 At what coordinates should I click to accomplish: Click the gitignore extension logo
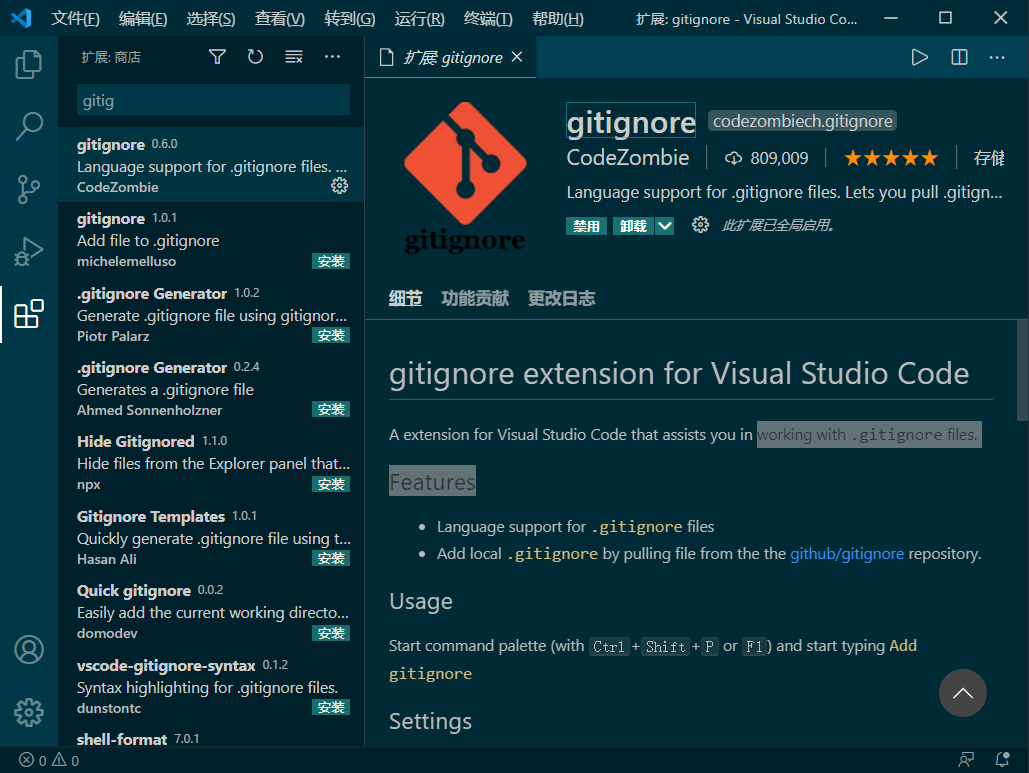[x=465, y=177]
